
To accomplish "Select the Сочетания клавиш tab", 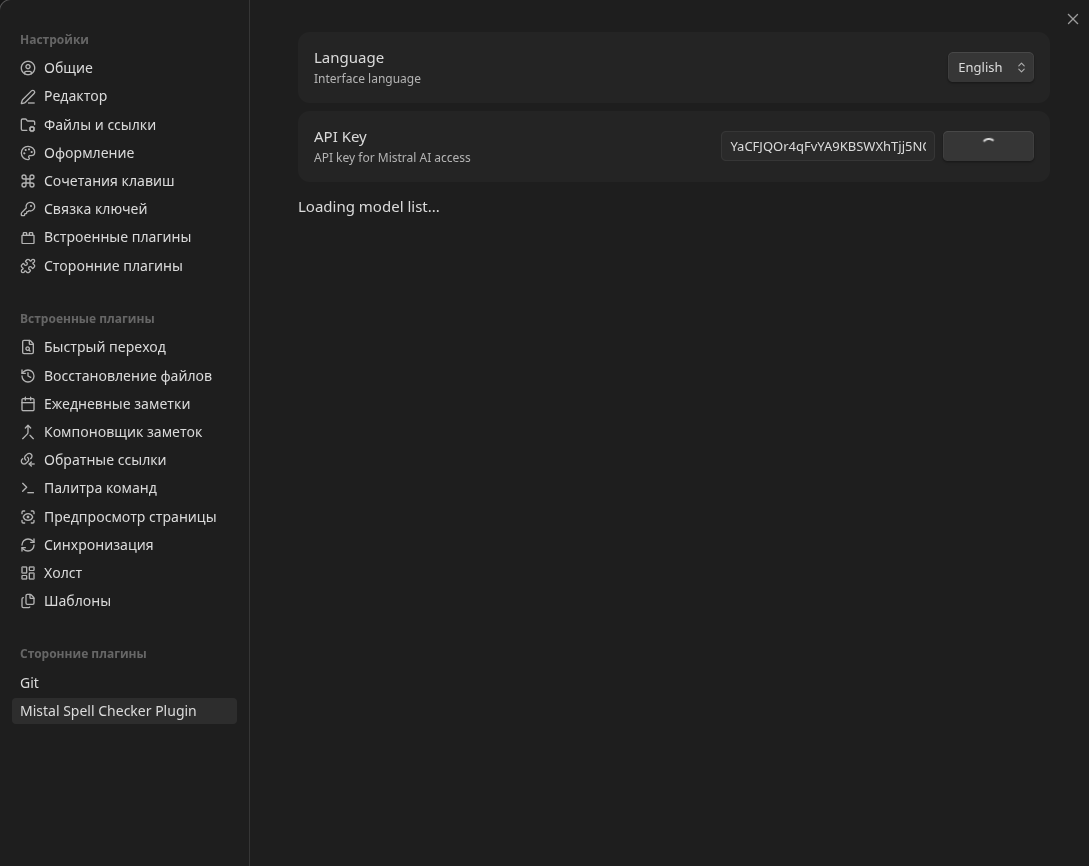I will click(x=124, y=181).
